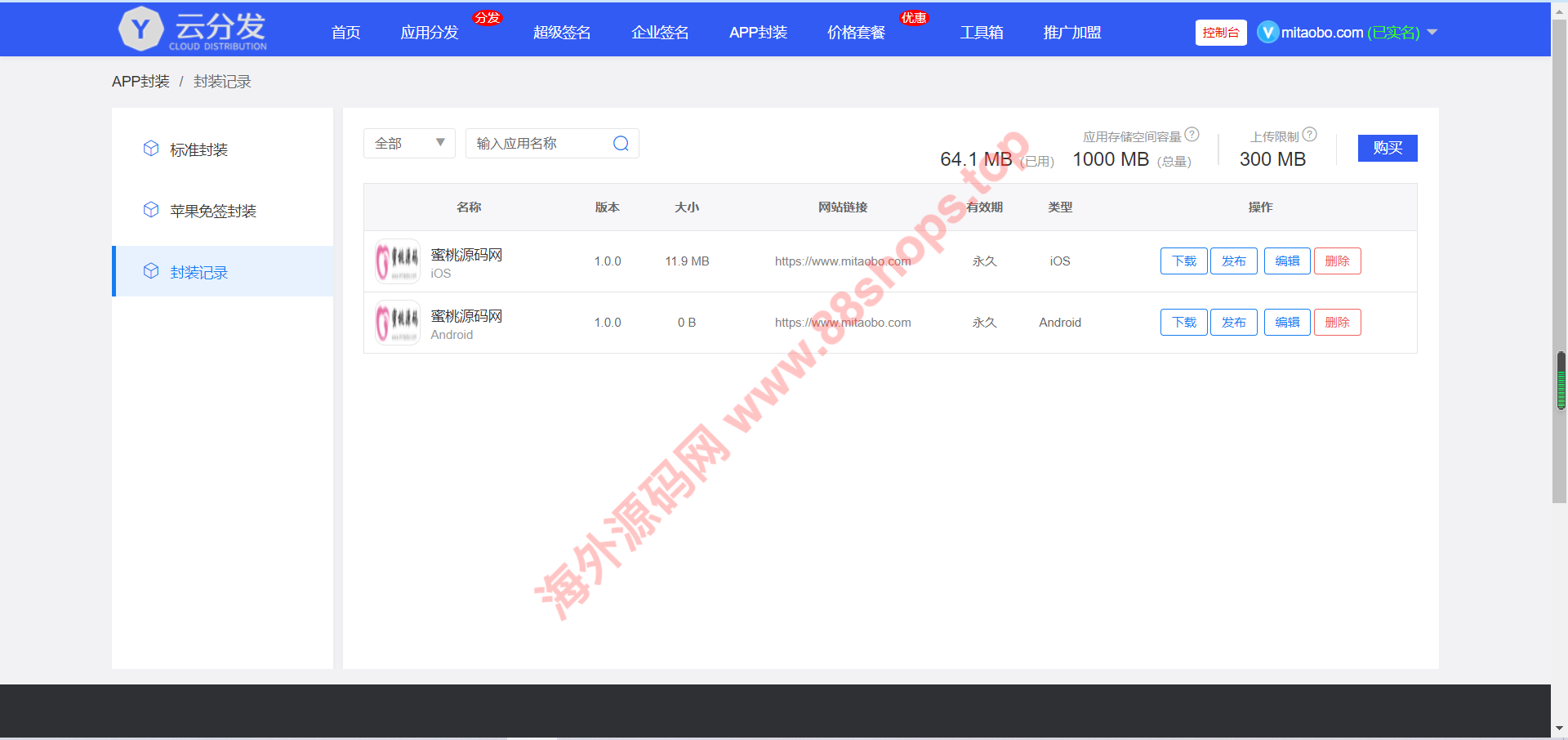The height and width of the screenshot is (740, 1568).
Task: Click the user avatar V icon
Action: [x=1267, y=33]
